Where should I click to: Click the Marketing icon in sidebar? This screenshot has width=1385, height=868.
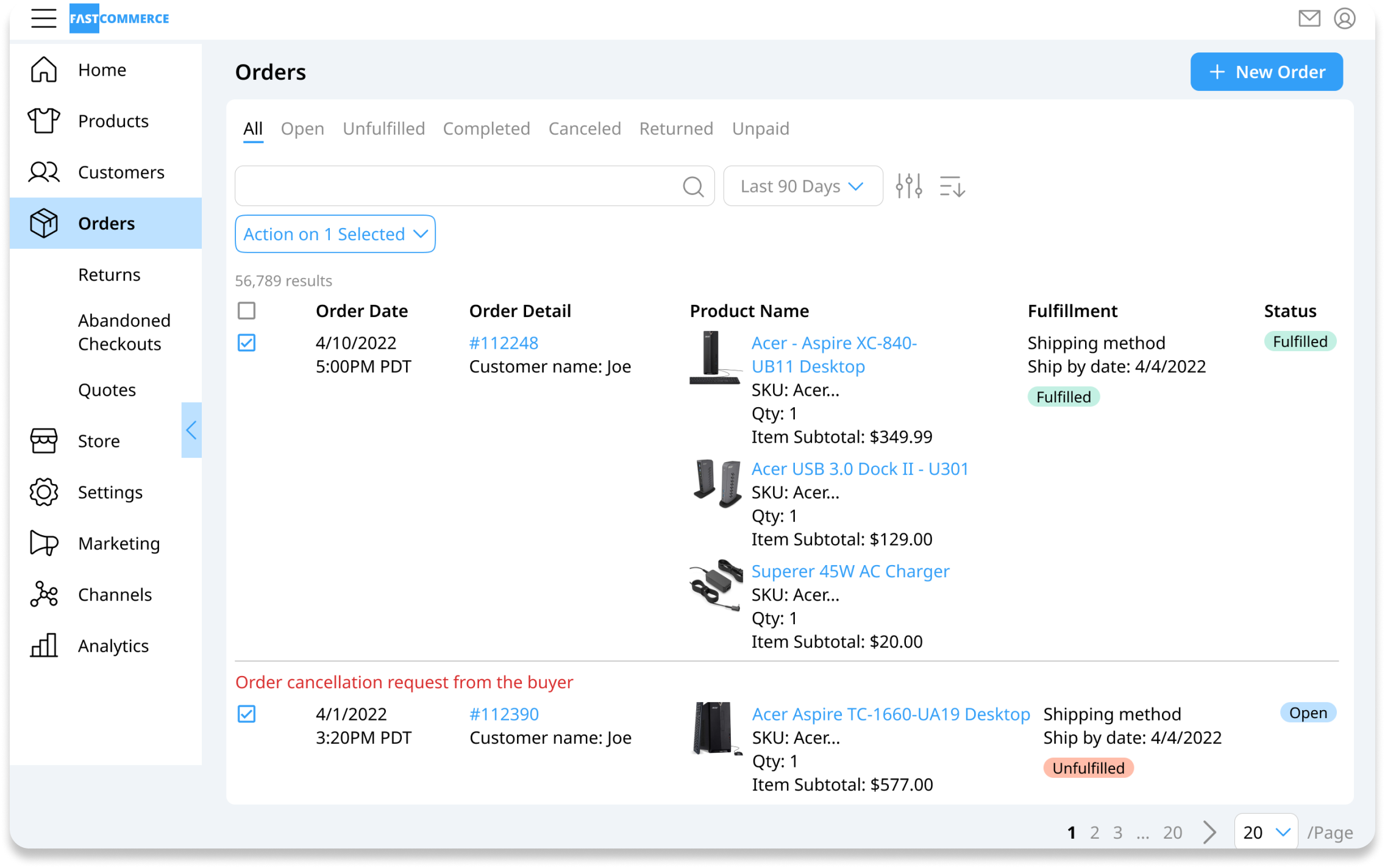(44, 543)
